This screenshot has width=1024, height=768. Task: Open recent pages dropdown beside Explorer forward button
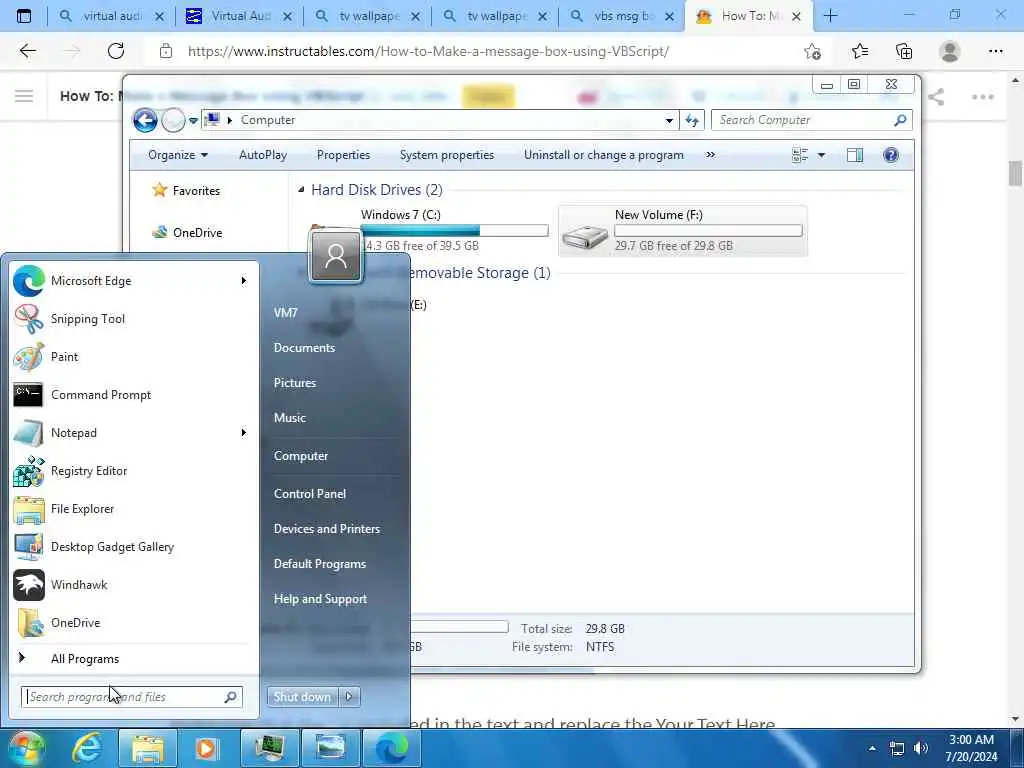193,120
